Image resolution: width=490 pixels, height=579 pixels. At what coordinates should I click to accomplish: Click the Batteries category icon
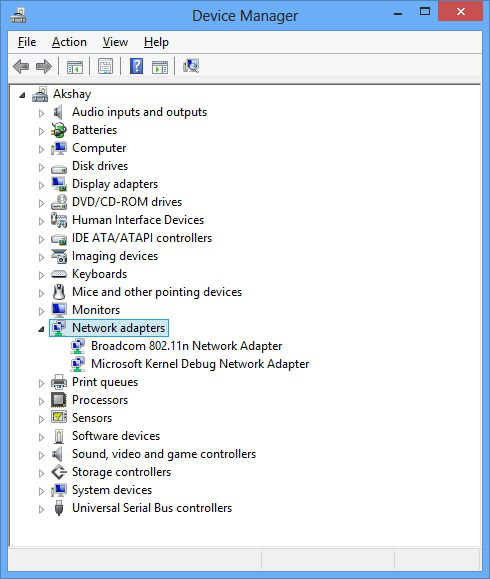pos(59,130)
